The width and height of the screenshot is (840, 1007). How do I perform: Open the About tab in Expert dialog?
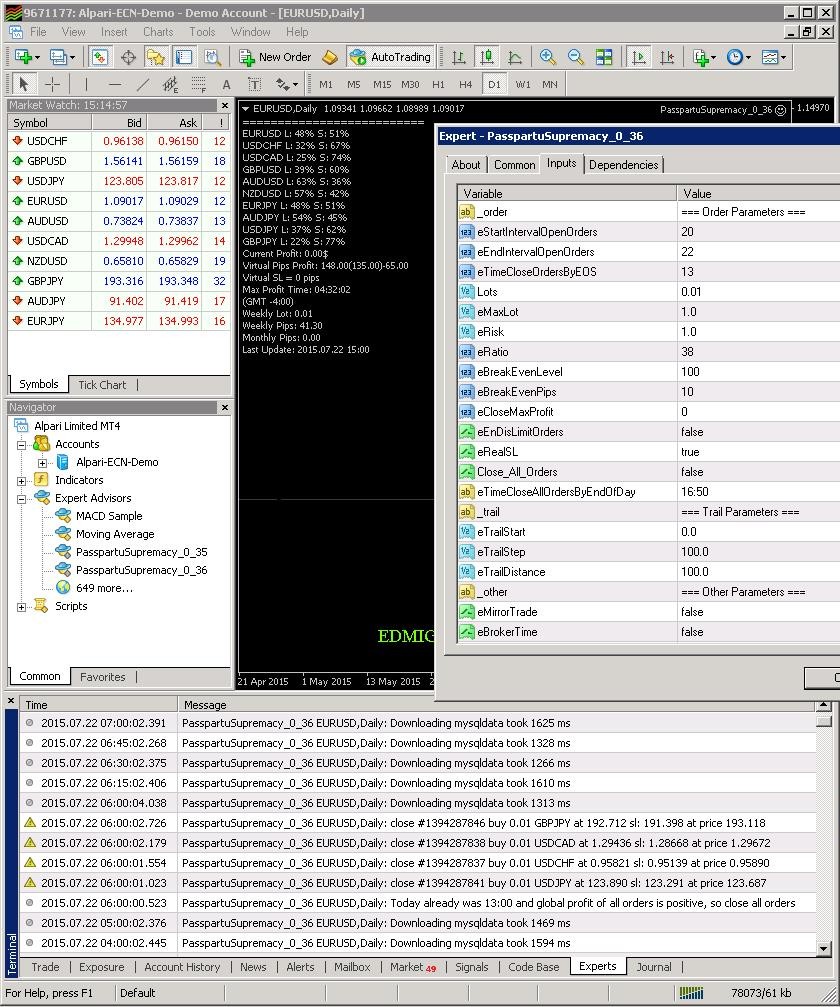(466, 164)
